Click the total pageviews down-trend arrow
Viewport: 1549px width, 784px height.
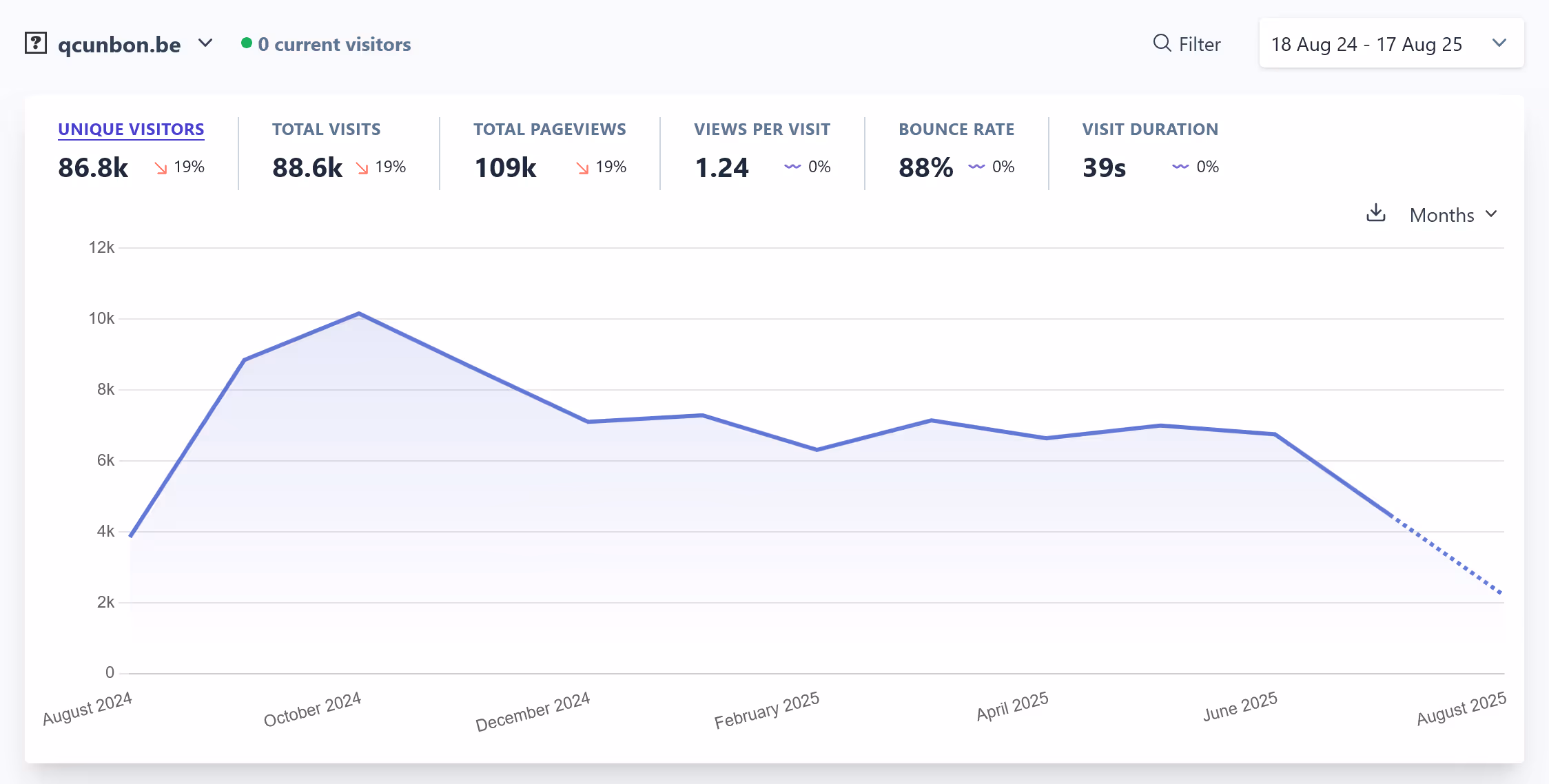(x=582, y=167)
